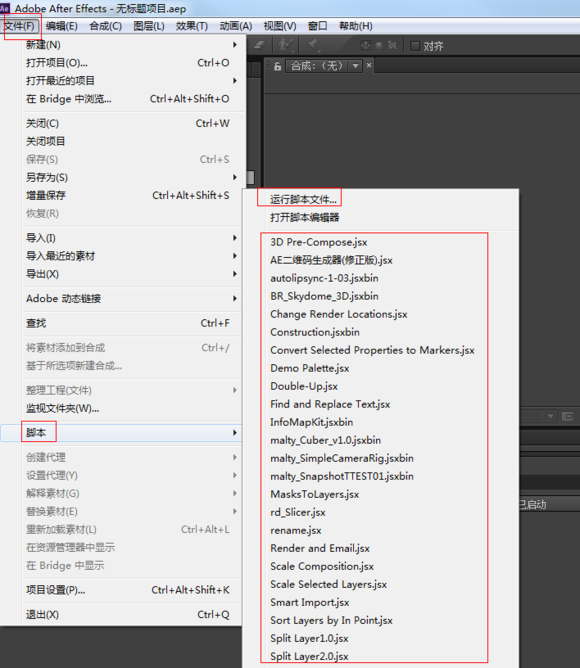Open dropdown arrow at right panel edge
The image size is (580, 668).
551,416
